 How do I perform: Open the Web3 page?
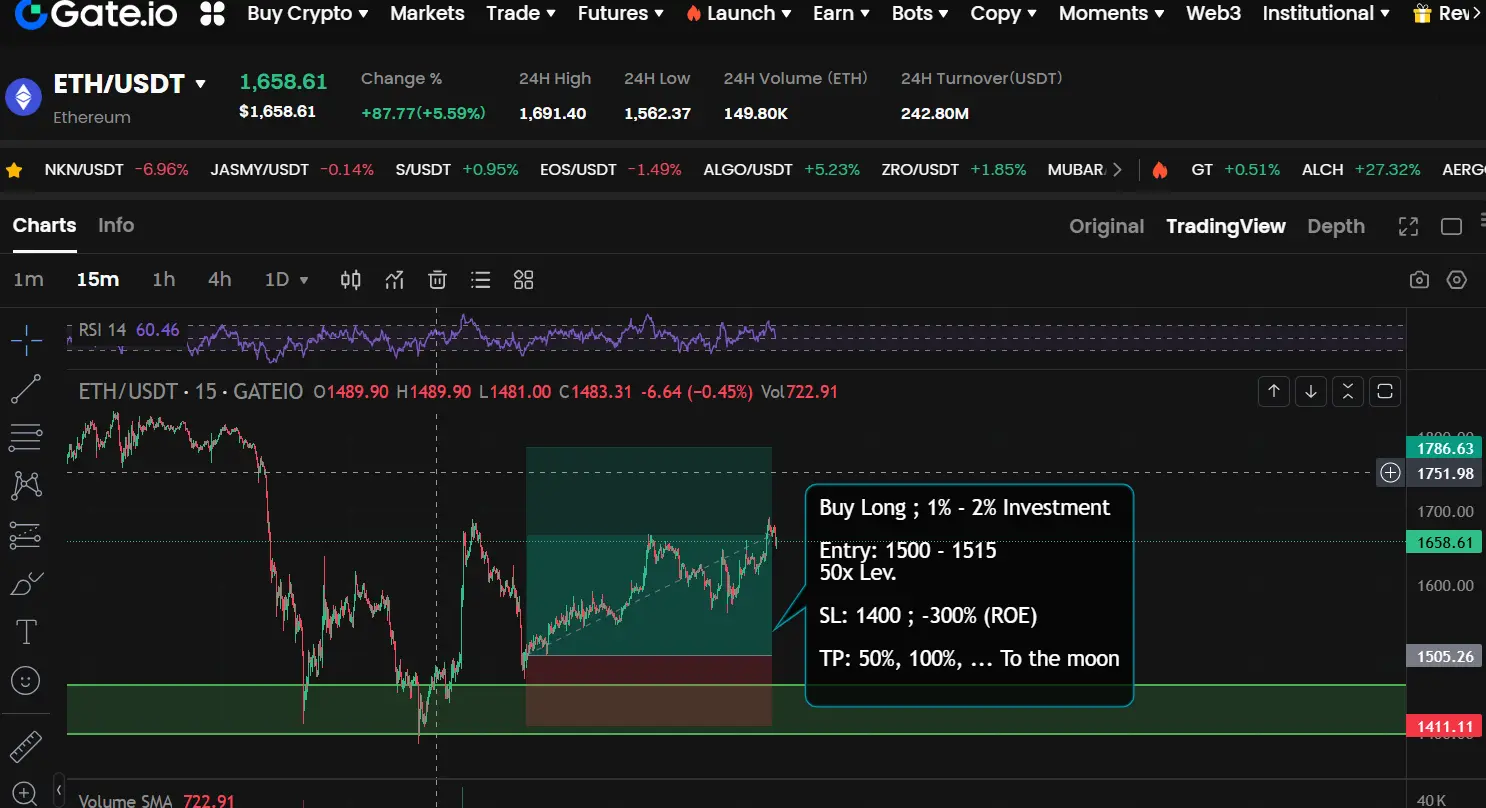point(1213,13)
